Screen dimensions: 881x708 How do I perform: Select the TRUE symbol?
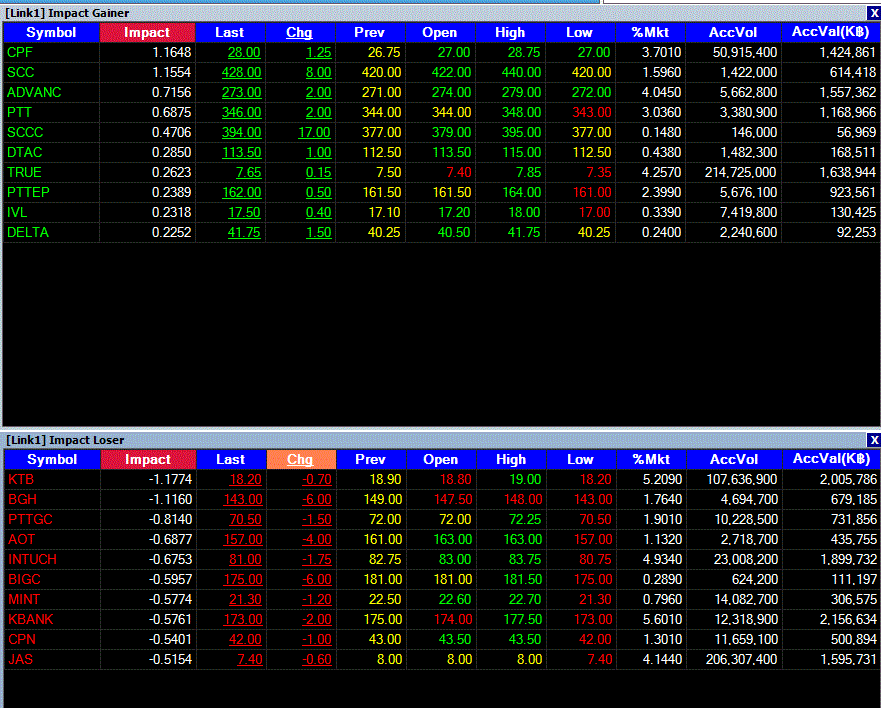24,173
